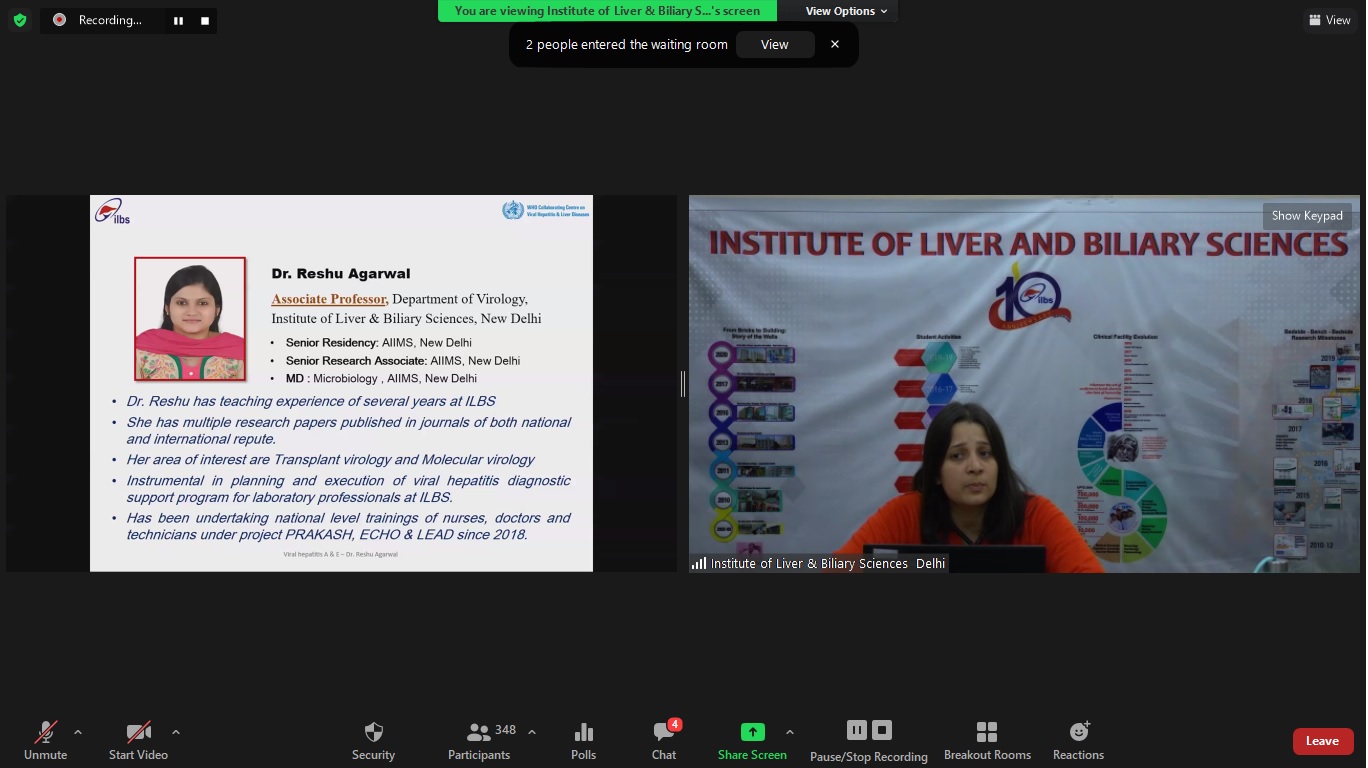Click the speaker video of Institute of Liver
The image size is (1368, 768).
1024,384
